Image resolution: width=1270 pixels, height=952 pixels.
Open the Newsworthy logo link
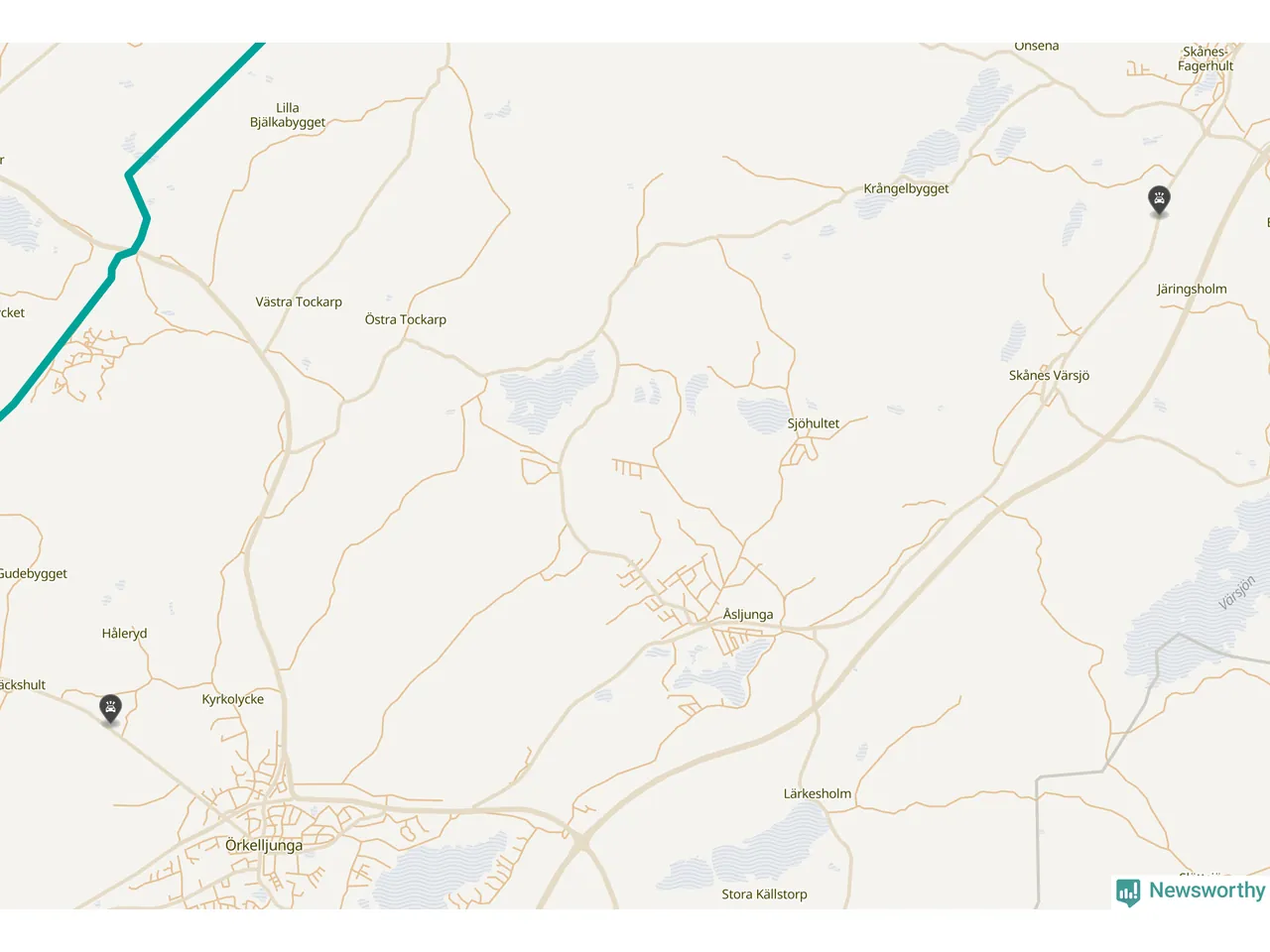pos(1191,892)
